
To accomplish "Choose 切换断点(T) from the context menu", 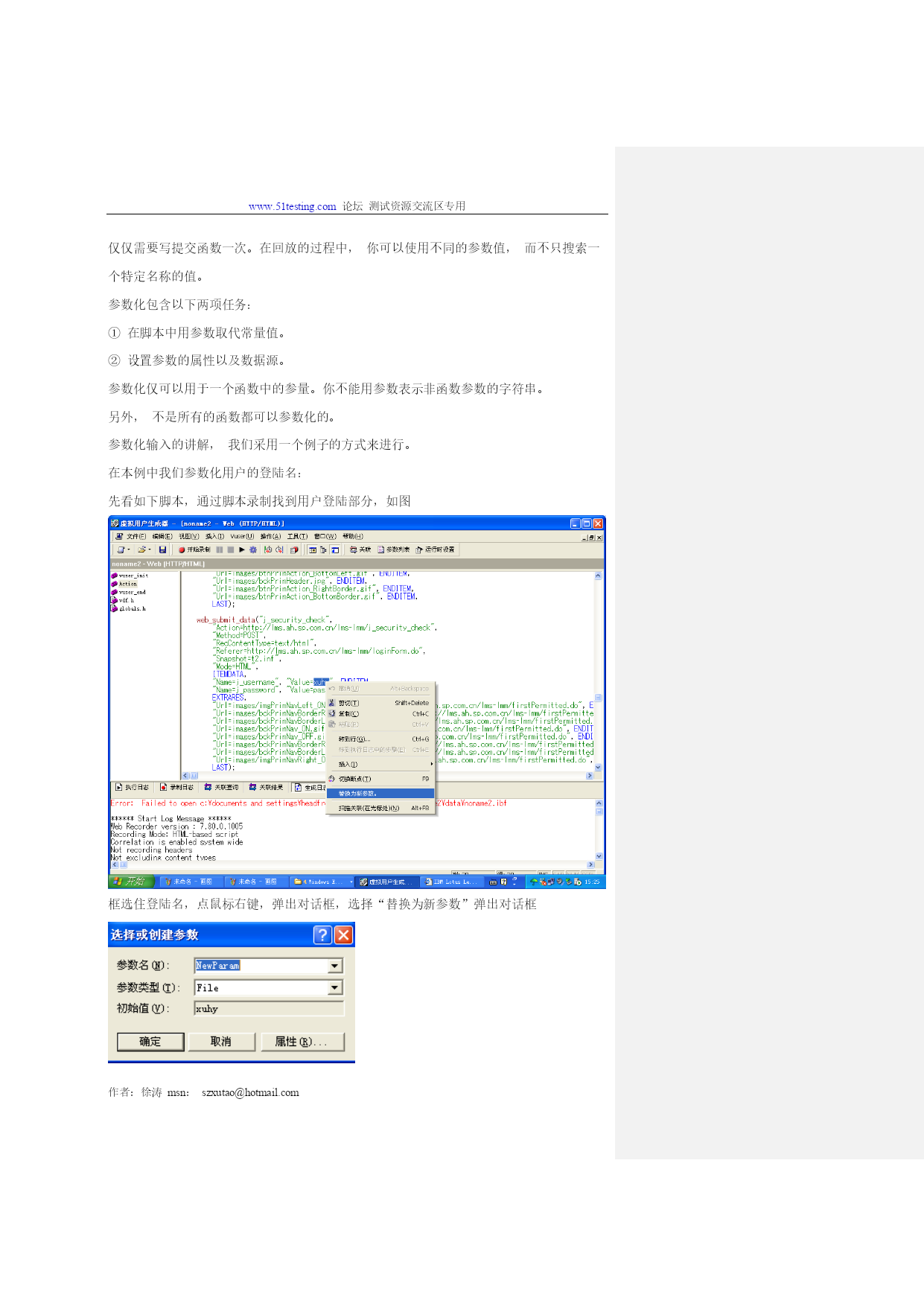I will (380, 779).
